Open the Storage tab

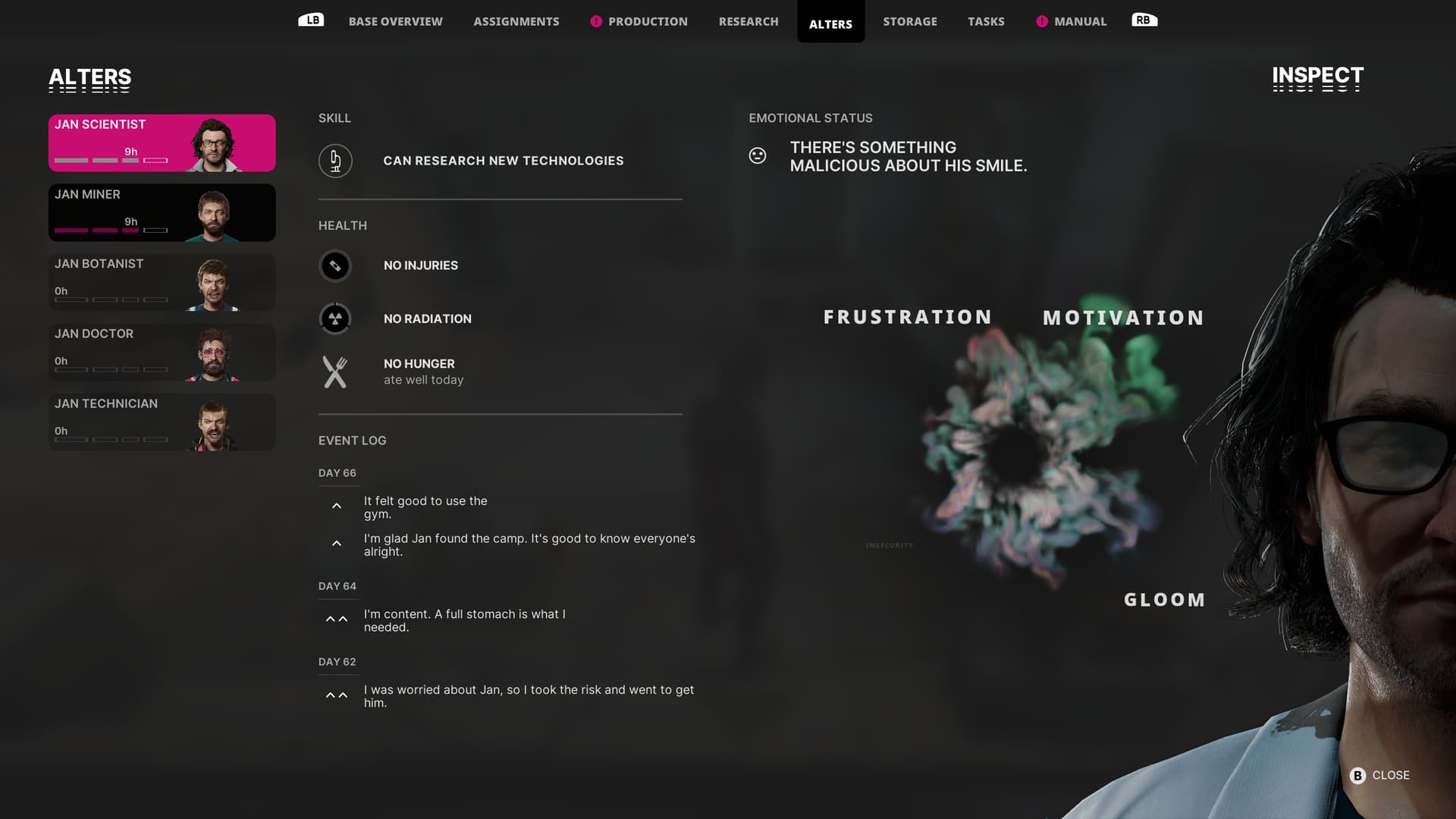[x=910, y=21]
